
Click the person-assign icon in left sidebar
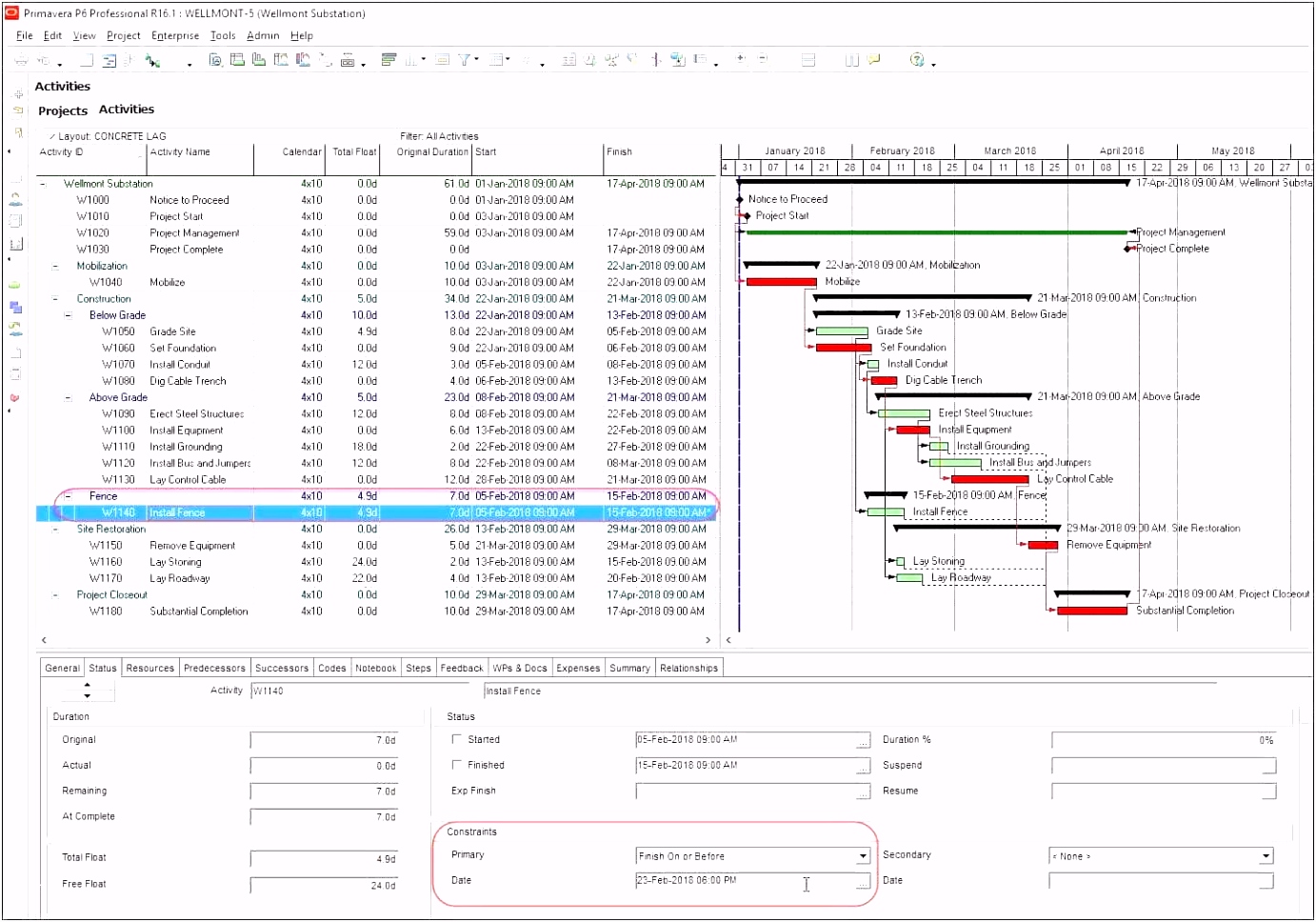click(15, 199)
